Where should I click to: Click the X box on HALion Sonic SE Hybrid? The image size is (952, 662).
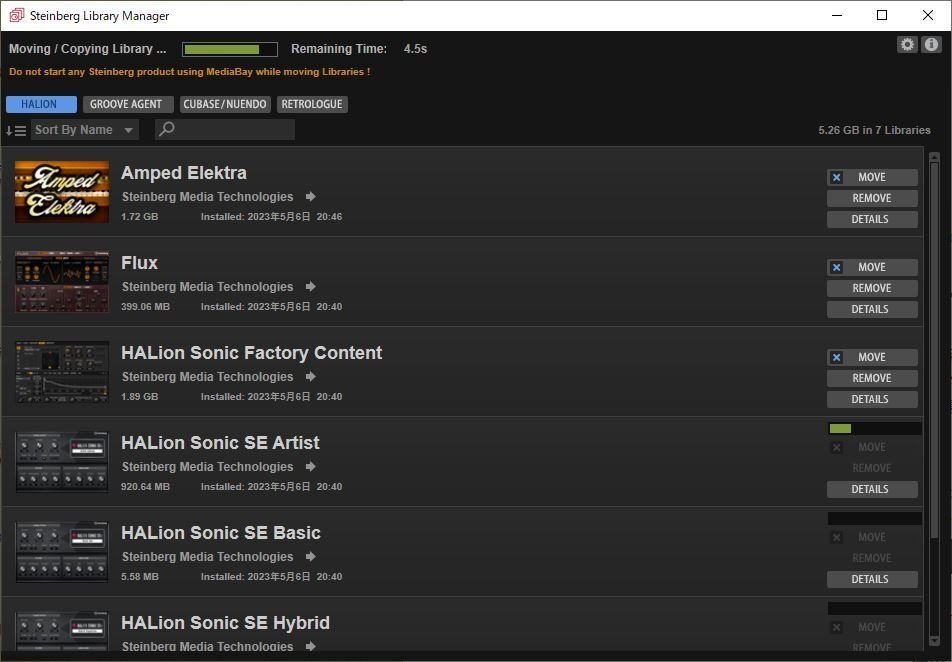(x=836, y=627)
